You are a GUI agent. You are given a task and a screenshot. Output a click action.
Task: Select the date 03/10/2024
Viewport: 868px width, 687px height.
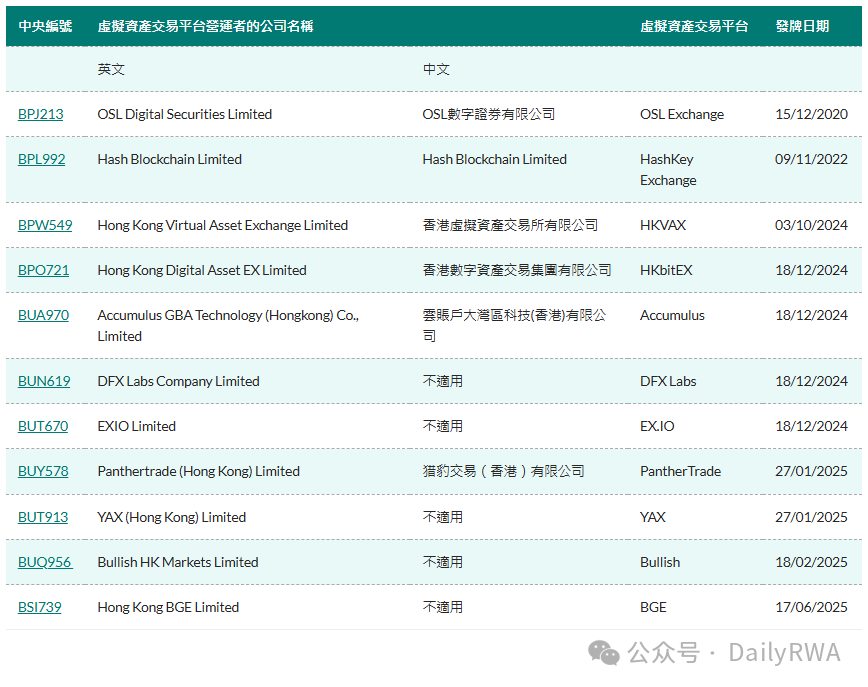pyautogui.click(x=812, y=225)
